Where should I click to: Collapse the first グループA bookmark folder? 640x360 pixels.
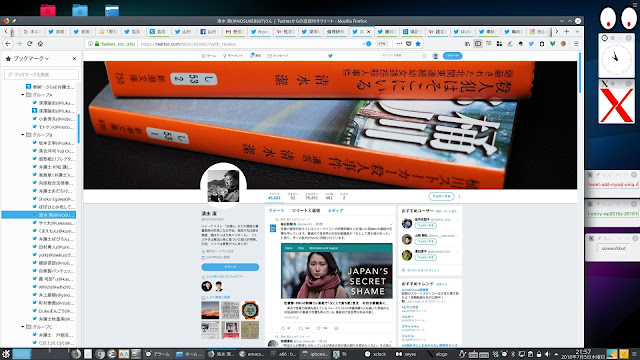[23, 95]
